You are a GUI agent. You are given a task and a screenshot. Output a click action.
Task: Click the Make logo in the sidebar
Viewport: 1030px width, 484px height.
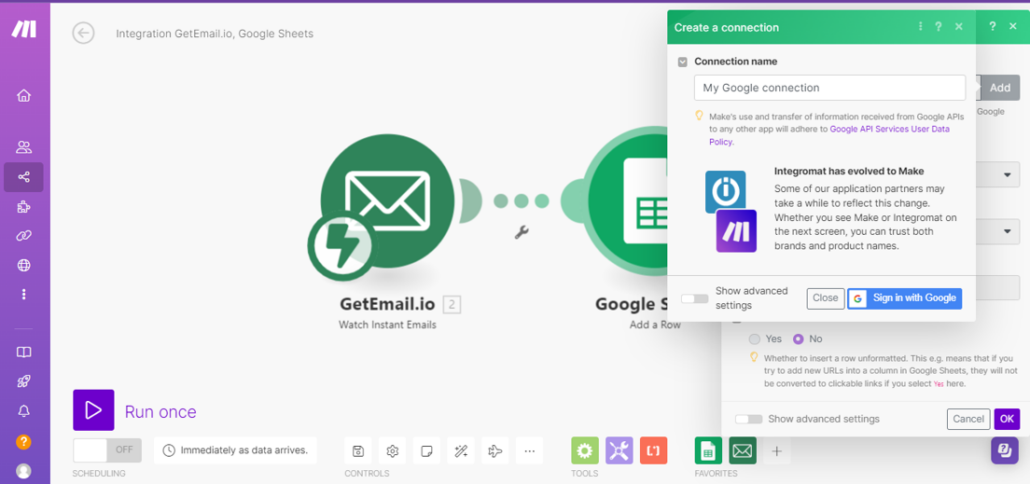(x=25, y=29)
